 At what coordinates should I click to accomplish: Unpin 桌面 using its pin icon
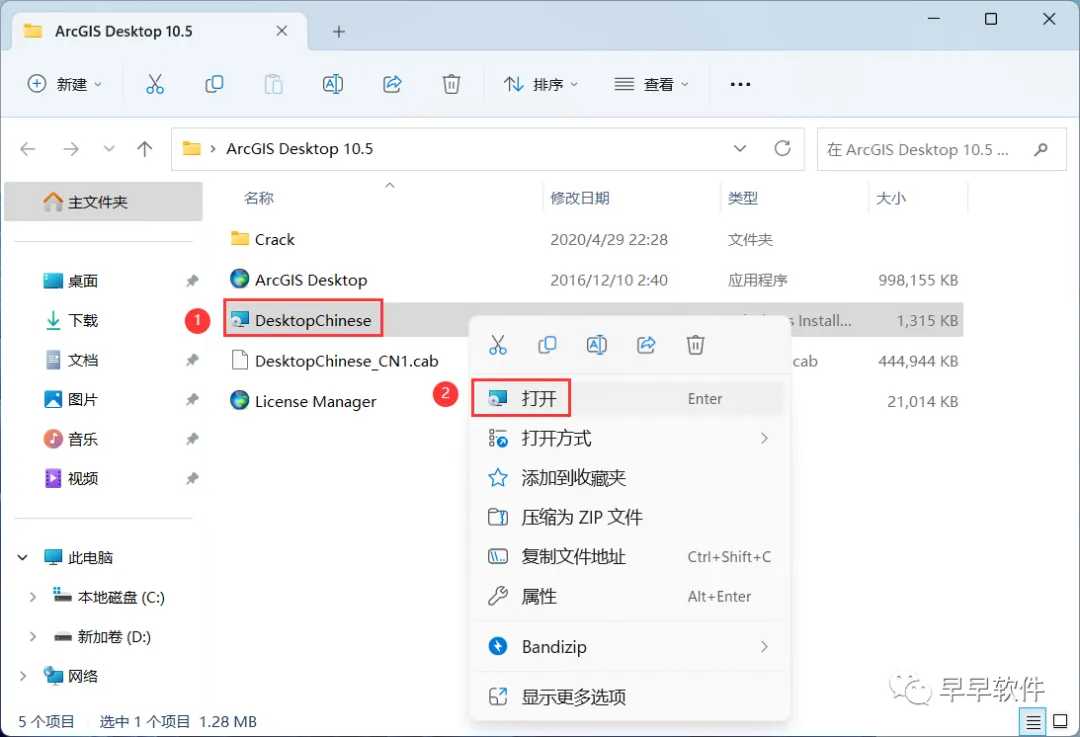coord(192,280)
